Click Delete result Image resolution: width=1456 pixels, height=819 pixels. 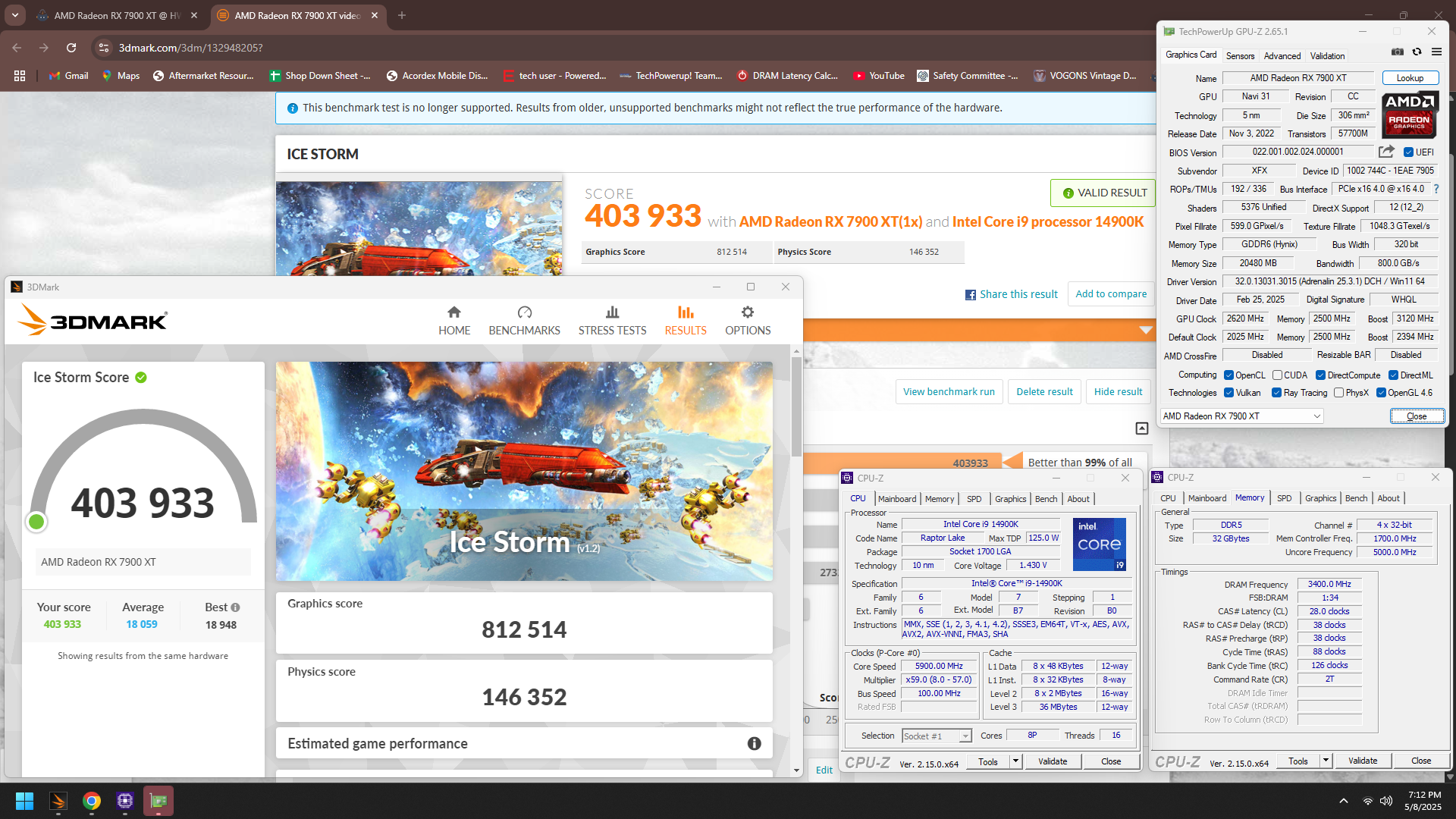tap(1044, 392)
